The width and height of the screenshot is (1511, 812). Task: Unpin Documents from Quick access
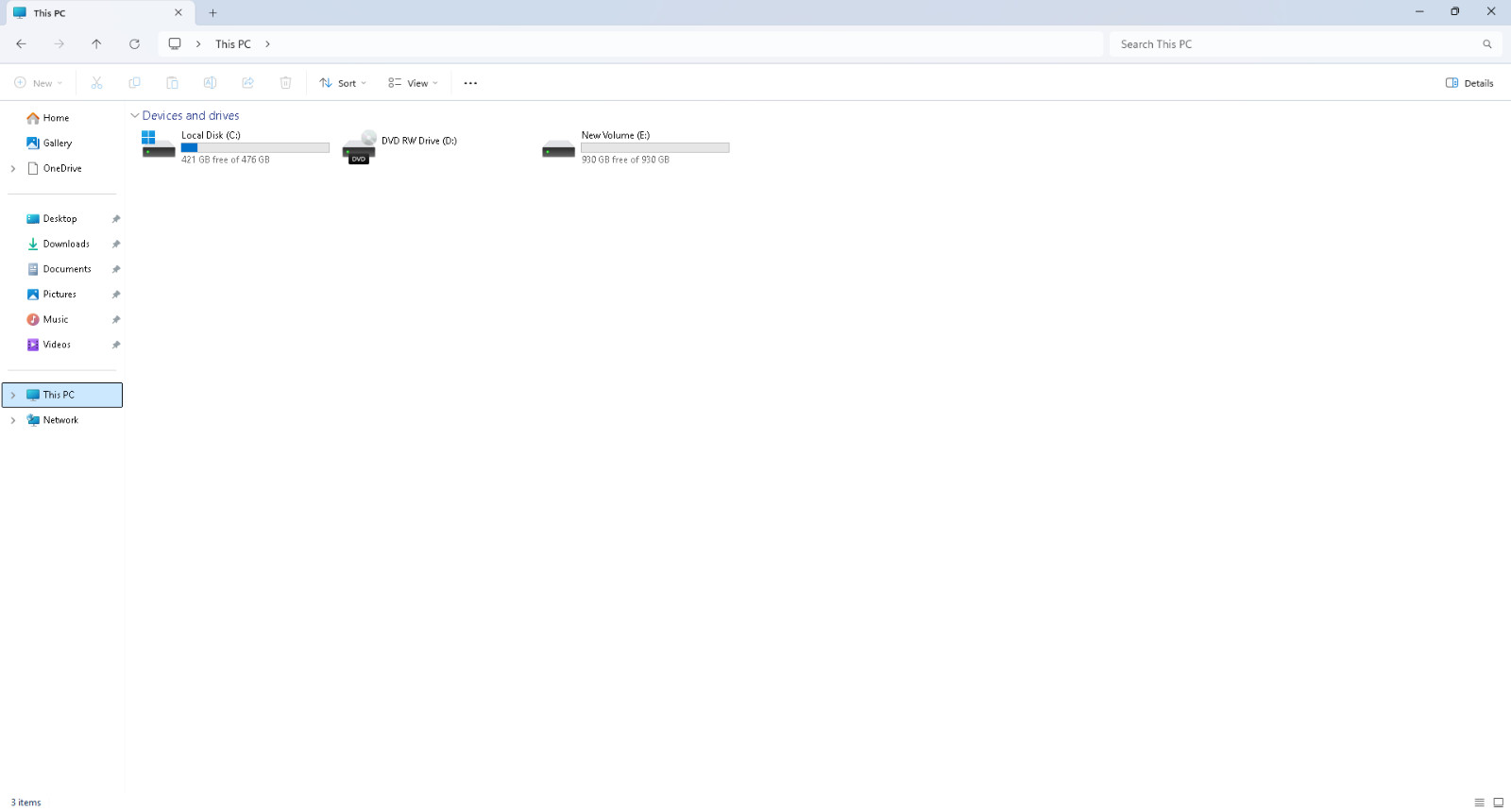(x=116, y=269)
